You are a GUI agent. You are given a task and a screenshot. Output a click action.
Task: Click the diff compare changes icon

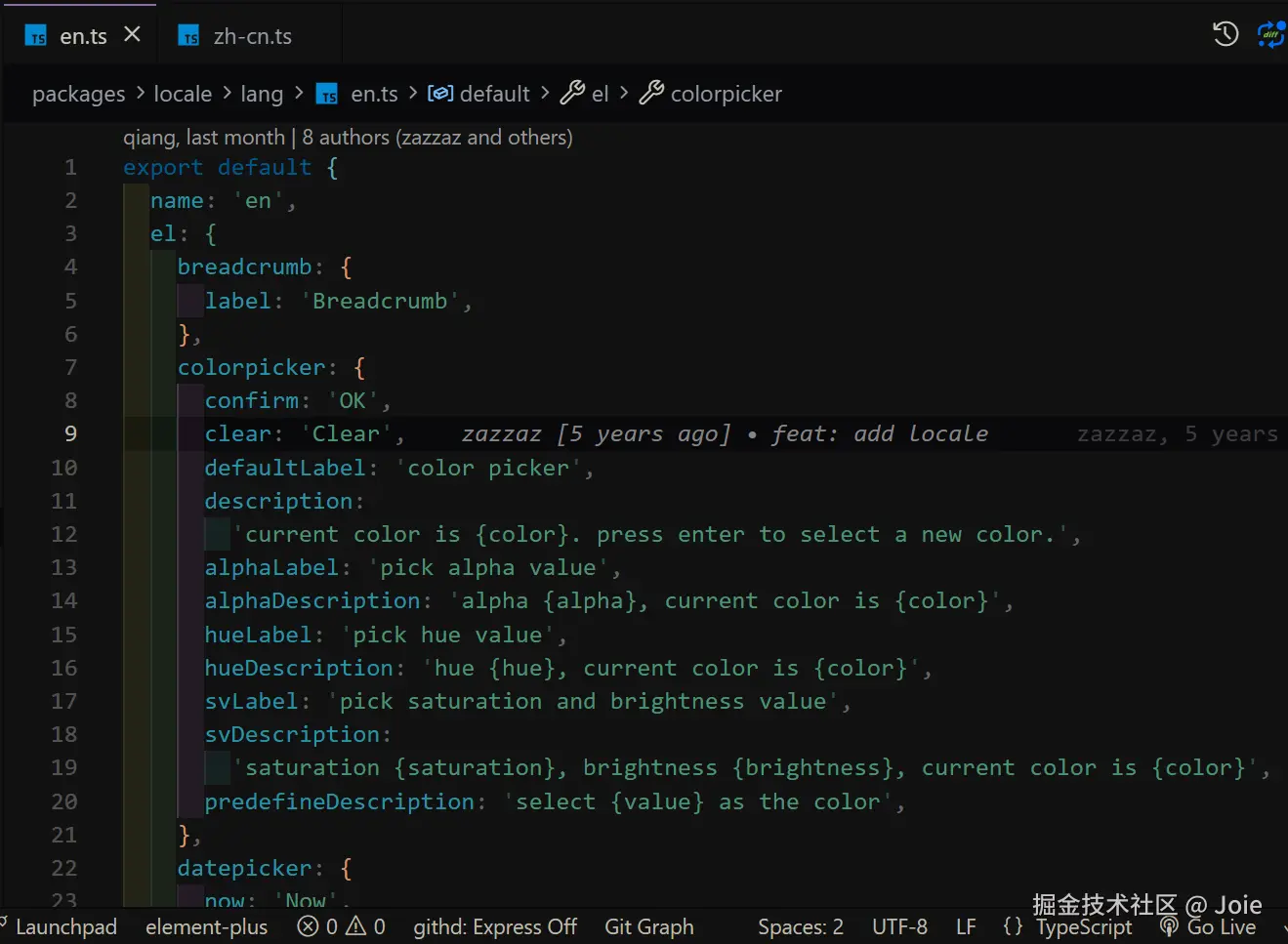point(1271,35)
